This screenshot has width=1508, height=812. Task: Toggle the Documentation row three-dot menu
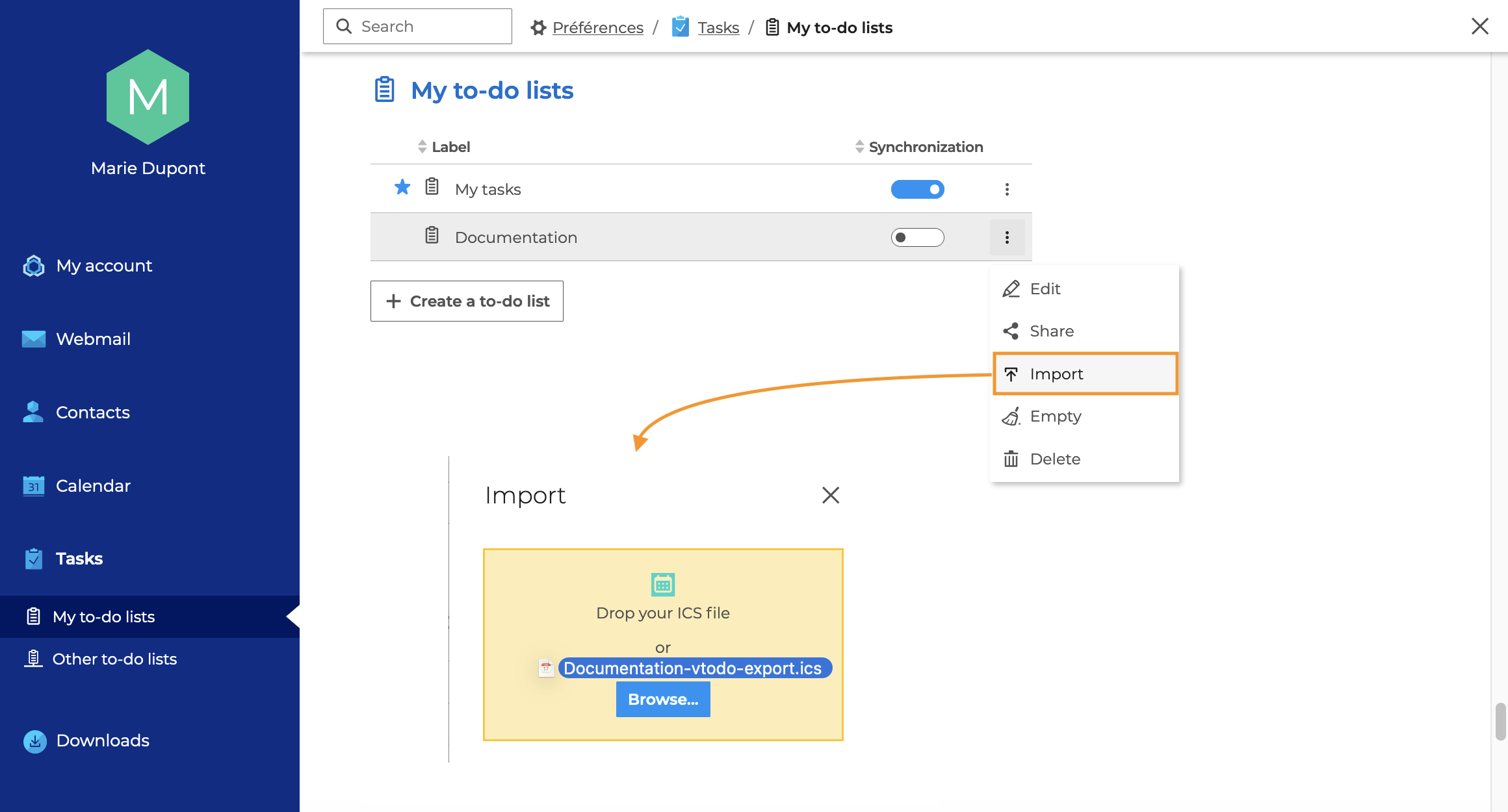coord(1007,238)
